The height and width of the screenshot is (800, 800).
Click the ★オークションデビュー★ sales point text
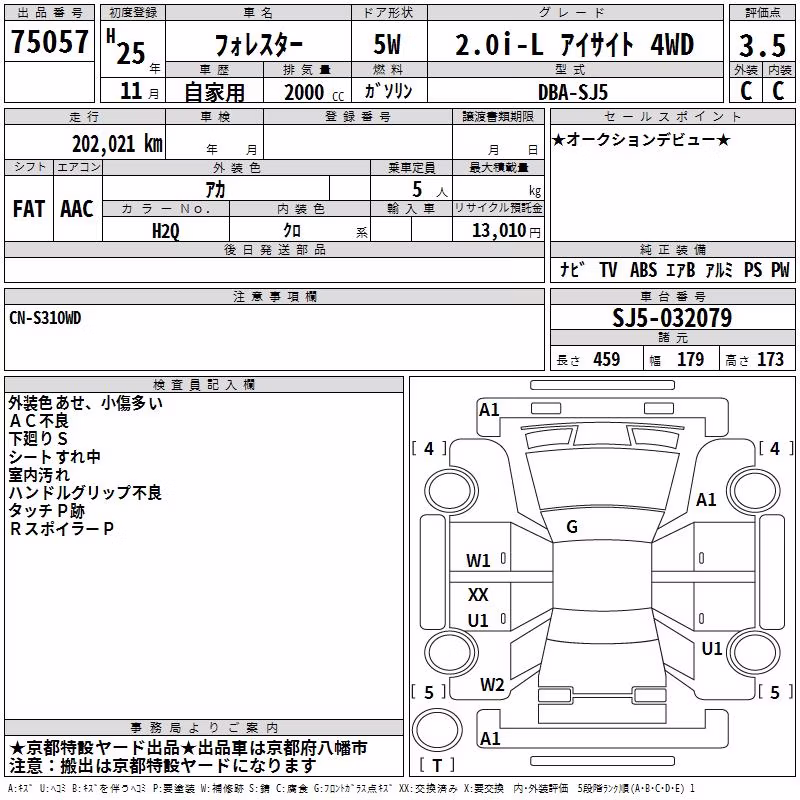pos(641,139)
